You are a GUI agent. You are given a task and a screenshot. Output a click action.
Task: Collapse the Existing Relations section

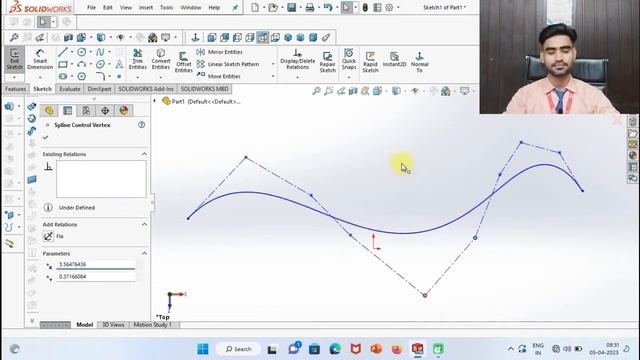[144, 154]
